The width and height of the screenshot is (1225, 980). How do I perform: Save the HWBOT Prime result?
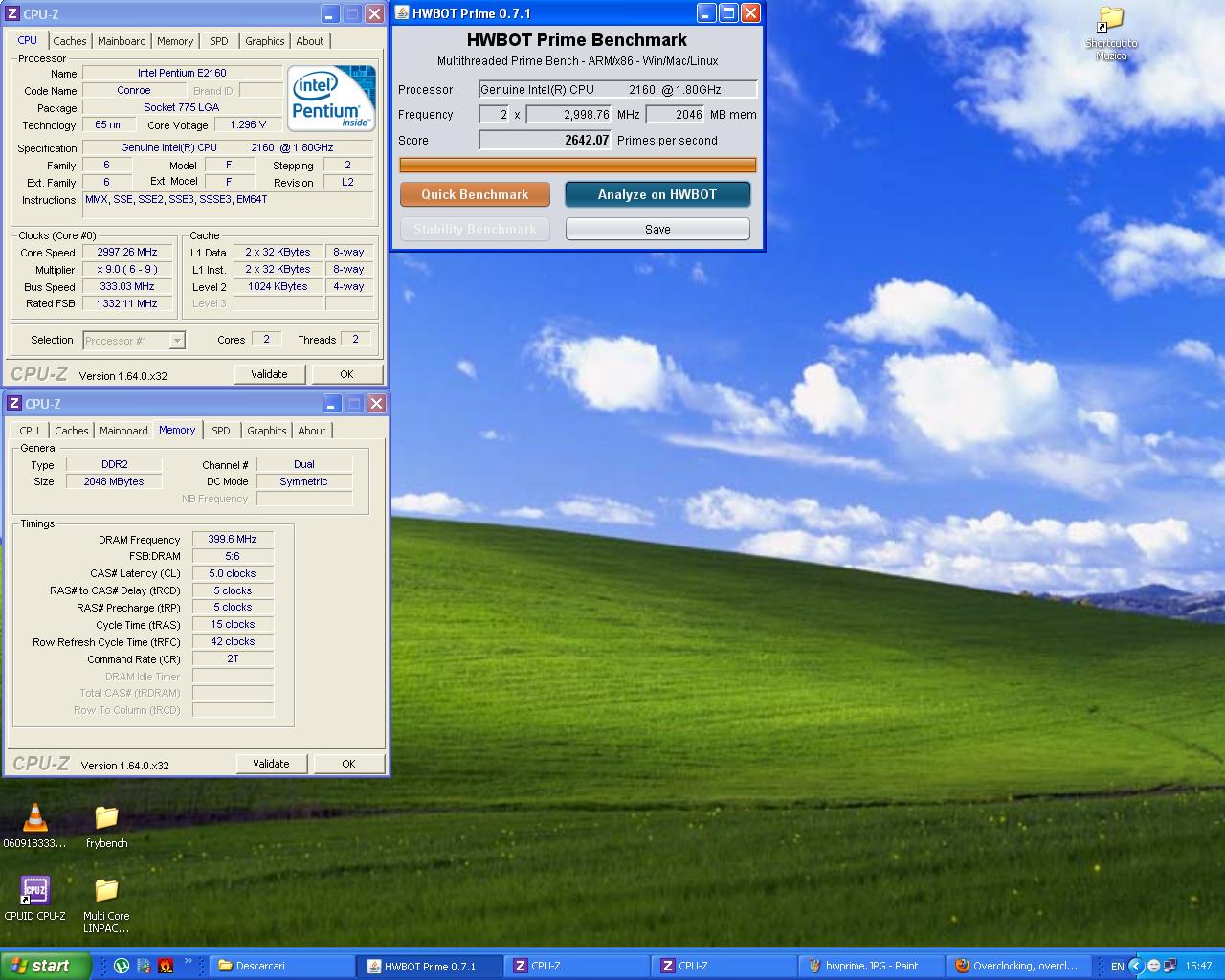(657, 229)
